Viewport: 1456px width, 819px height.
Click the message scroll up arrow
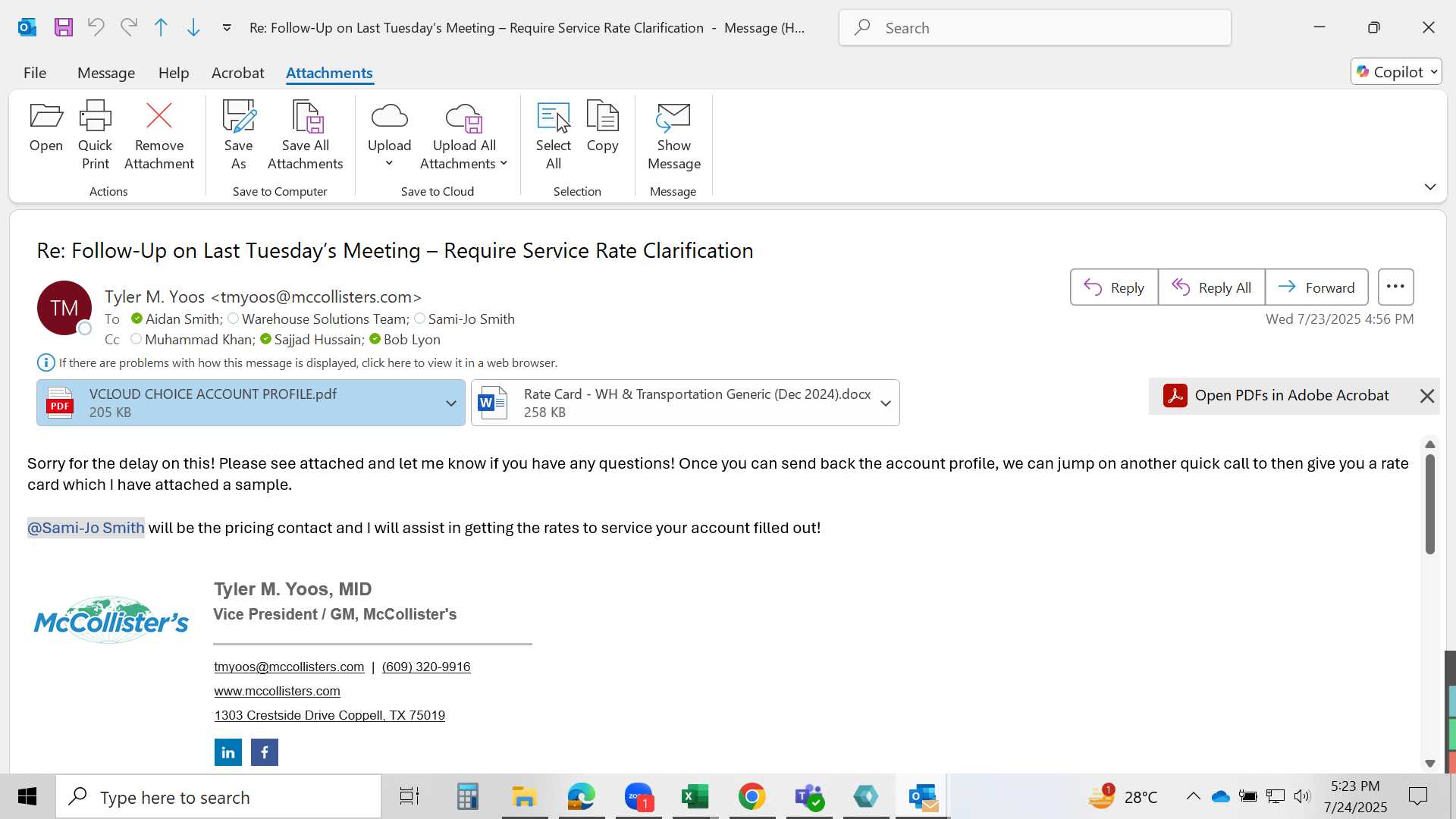pyautogui.click(x=1430, y=444)
